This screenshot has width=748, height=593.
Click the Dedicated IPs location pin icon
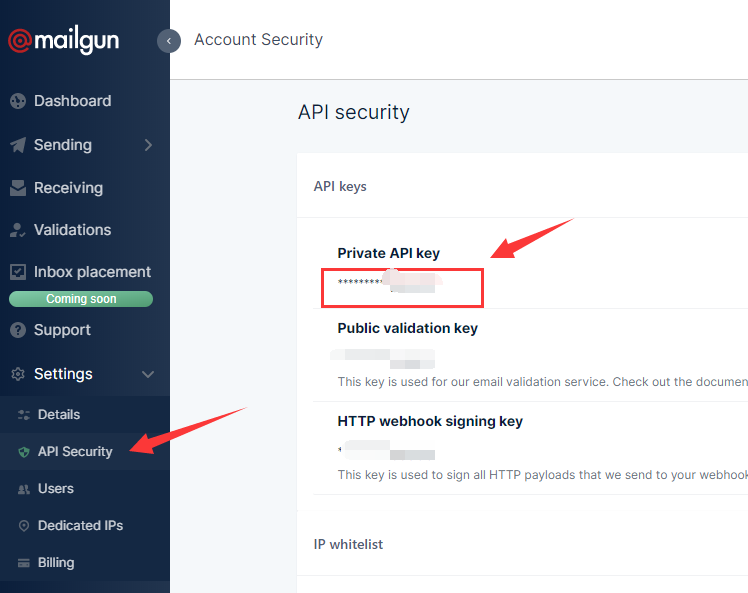click(24, 526)
